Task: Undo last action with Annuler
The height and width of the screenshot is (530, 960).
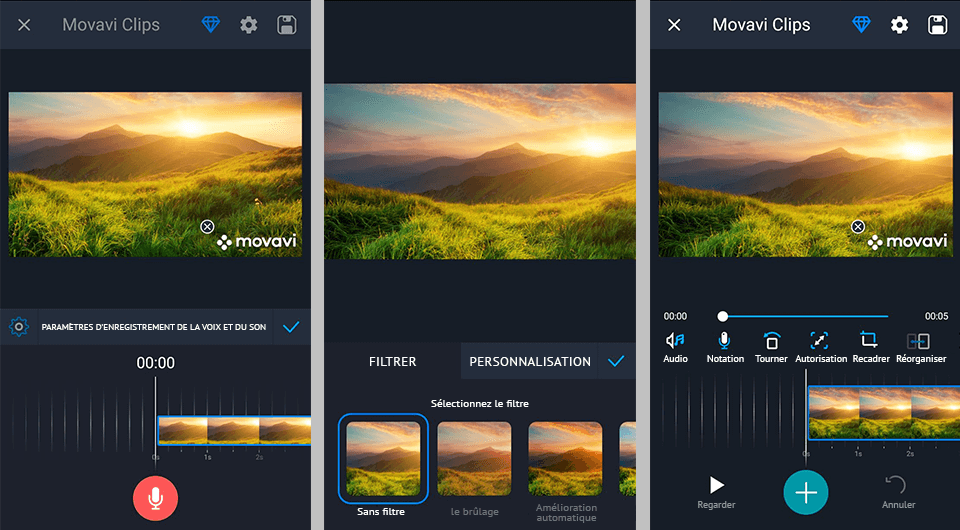Action: (x=898, y=491)
